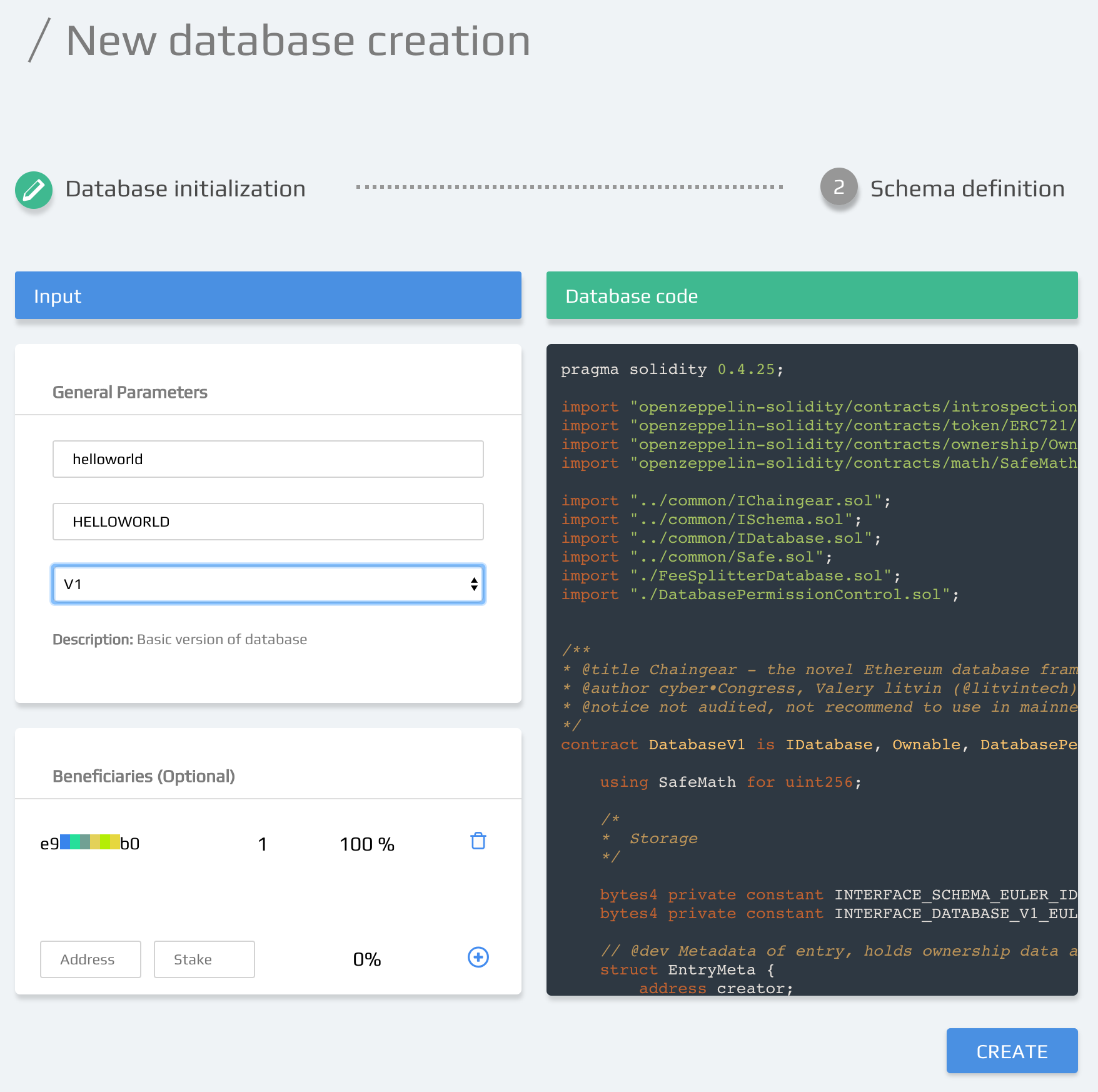
Task: Add beneficiary with the plus circle icon
Action: (x=478, y=957)
